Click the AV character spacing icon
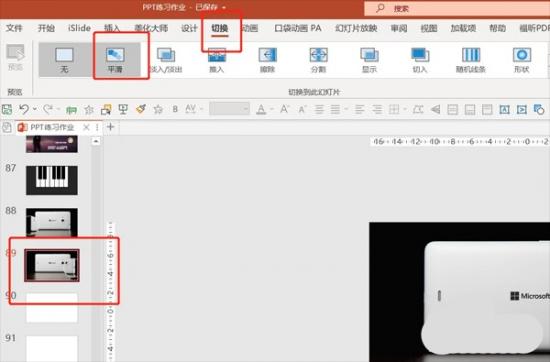 190,109
